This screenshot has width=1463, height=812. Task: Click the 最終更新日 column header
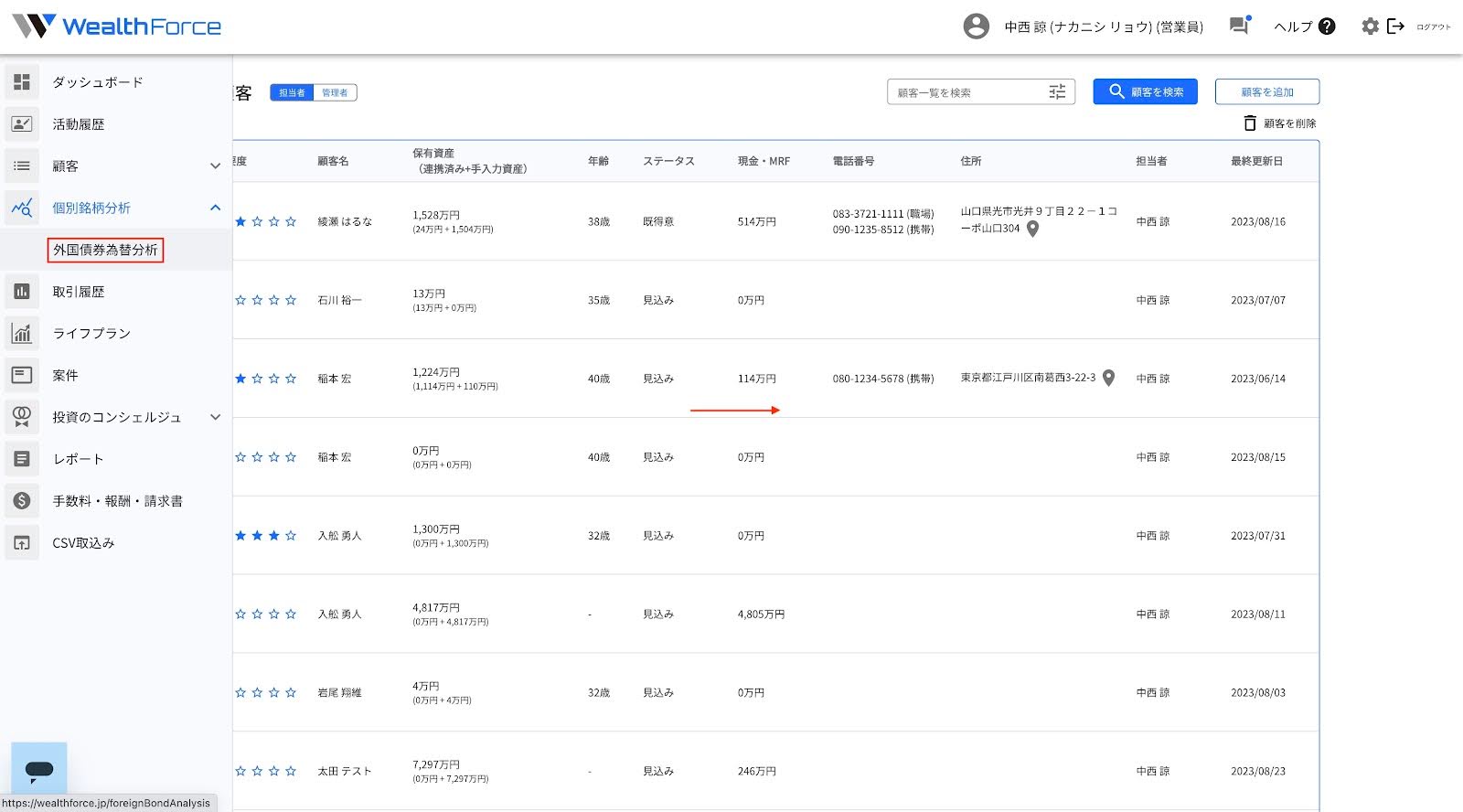[1256, 161]
